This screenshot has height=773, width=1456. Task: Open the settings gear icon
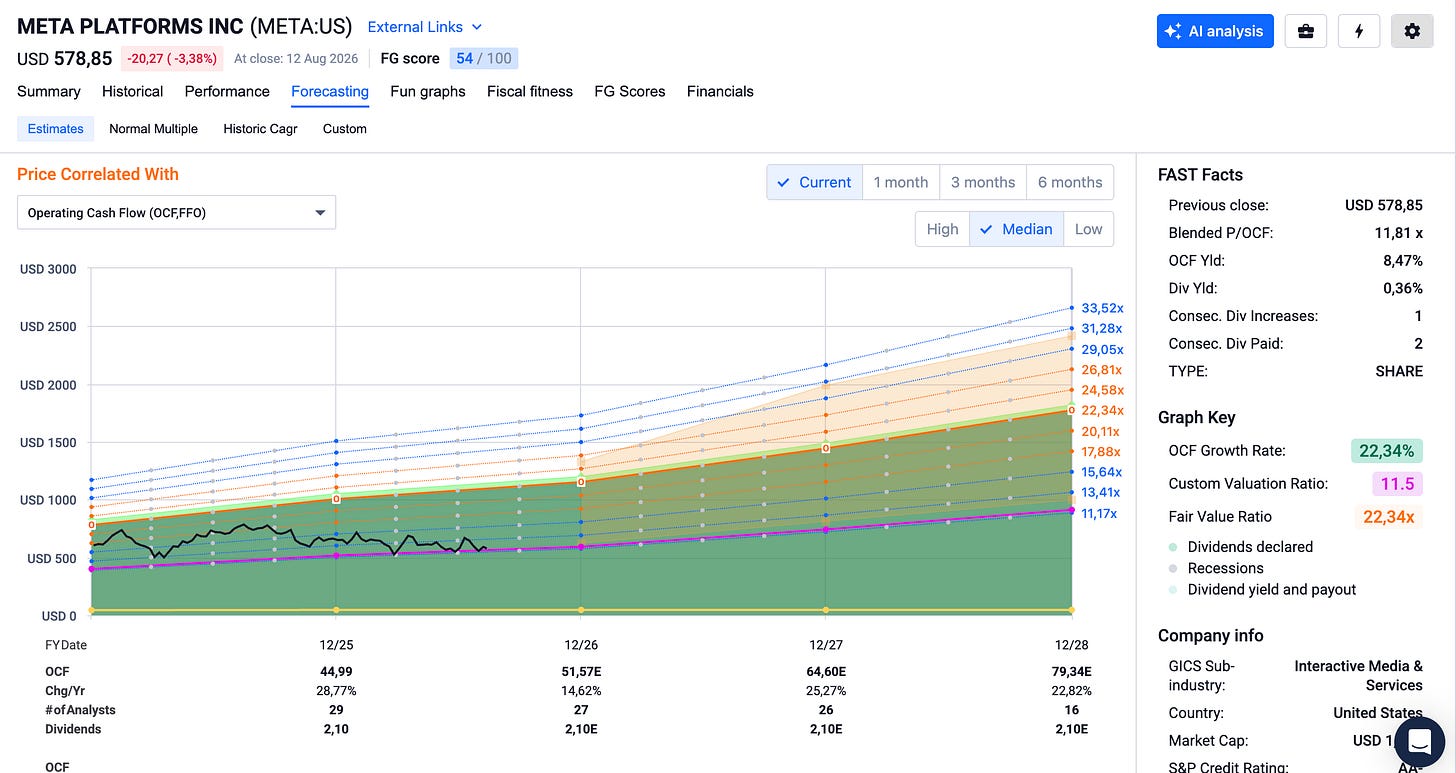click(x=1412, y=31)
